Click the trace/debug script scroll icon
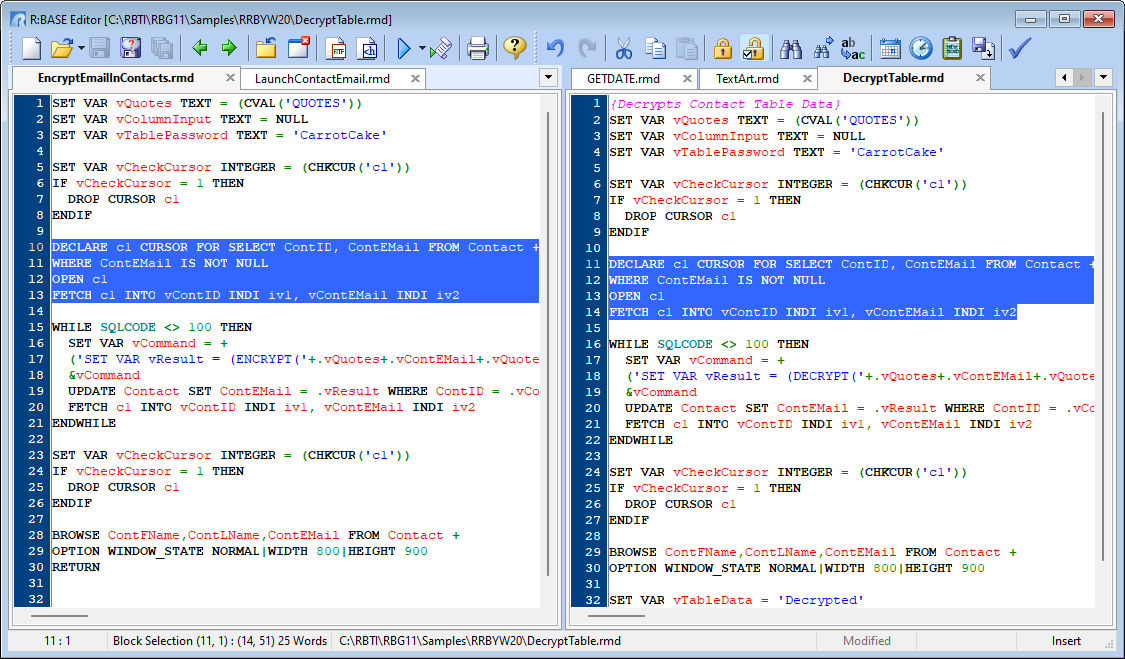Screen dimensions: 1125x659 click(441, 49)
